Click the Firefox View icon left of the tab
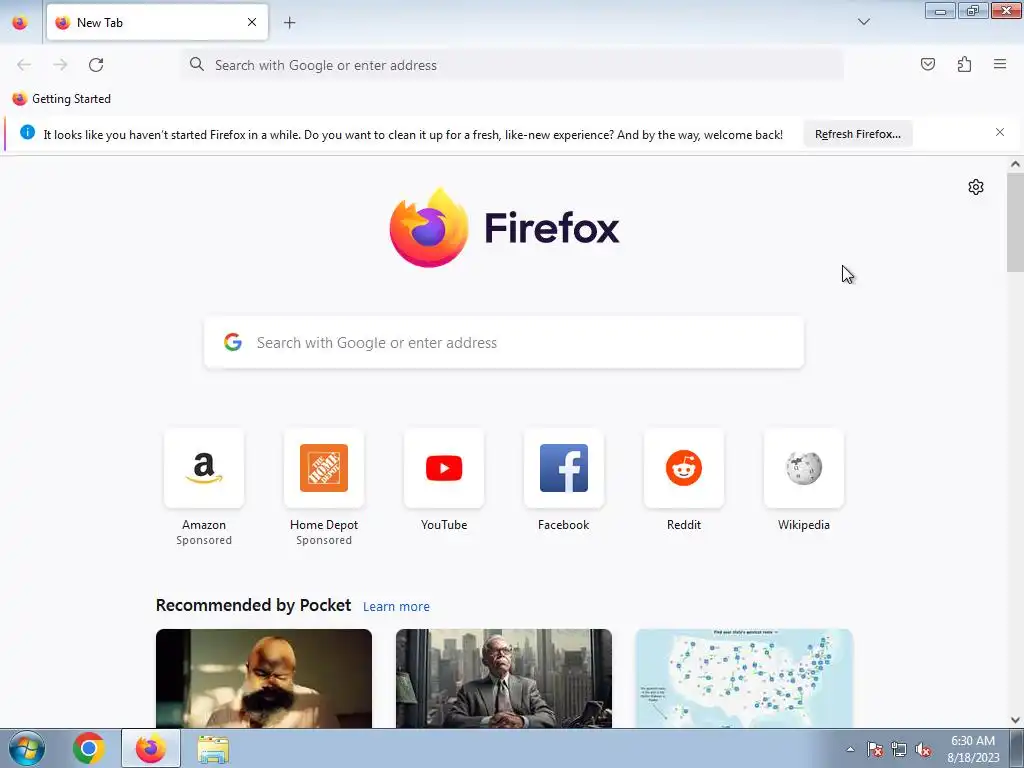The height and width of the screenshot is (768, 1024). coord(20,23)
